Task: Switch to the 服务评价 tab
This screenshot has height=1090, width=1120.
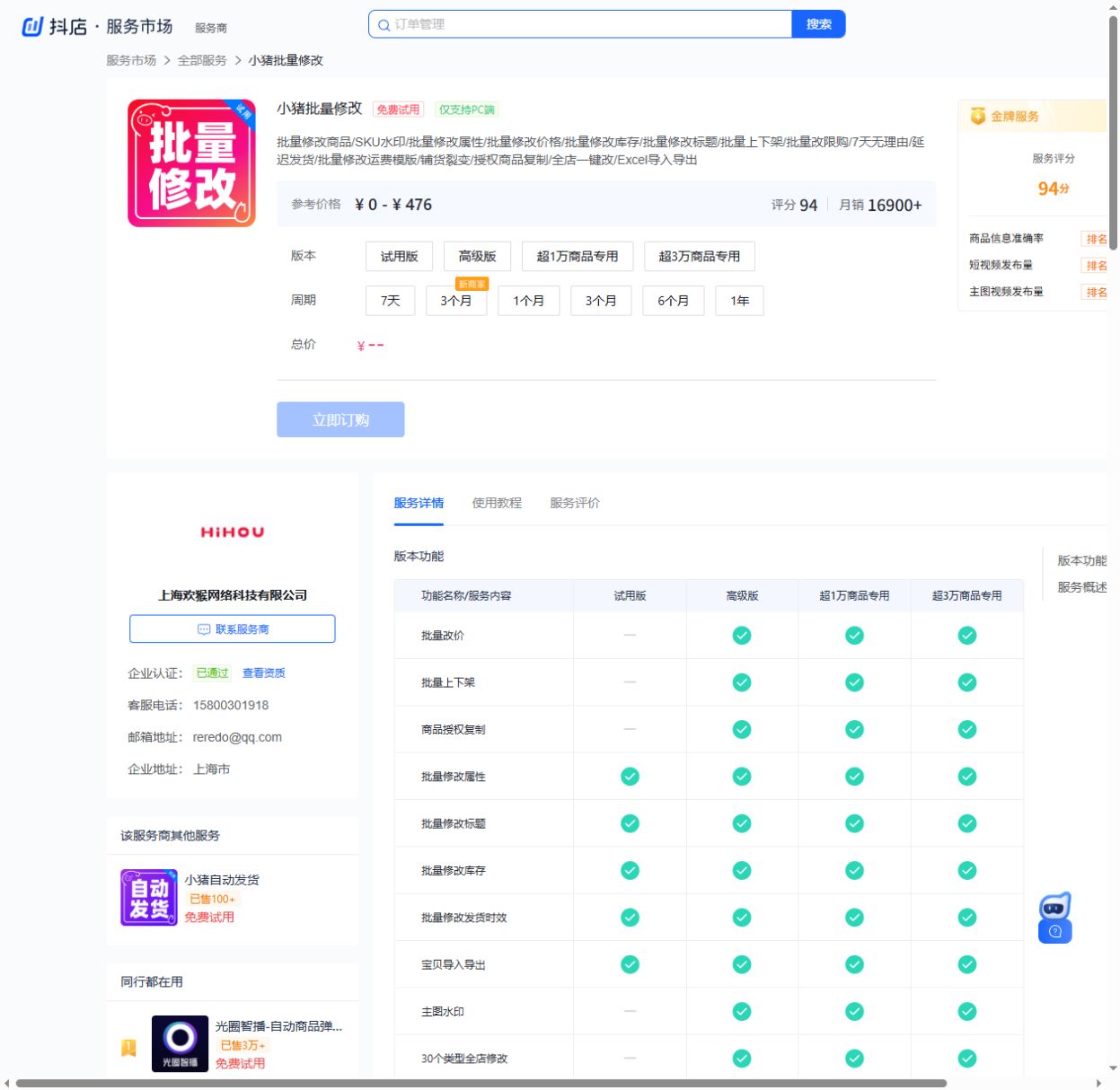Action: click(x=575, y=503)
